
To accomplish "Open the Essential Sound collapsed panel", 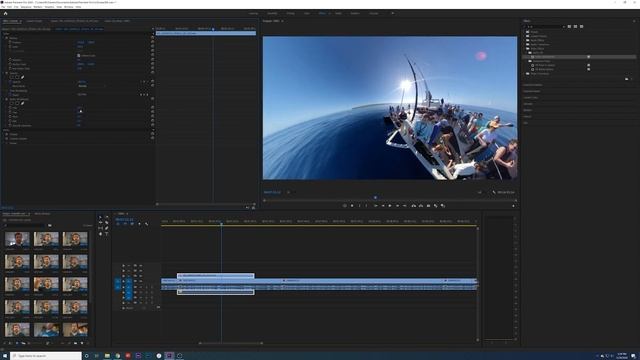I will [x=532, y=91].
